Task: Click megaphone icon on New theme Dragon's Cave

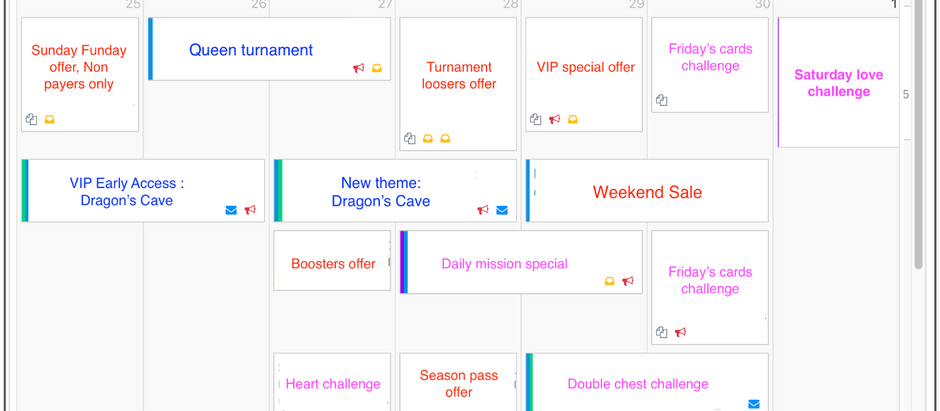Action: click(483, 210)
